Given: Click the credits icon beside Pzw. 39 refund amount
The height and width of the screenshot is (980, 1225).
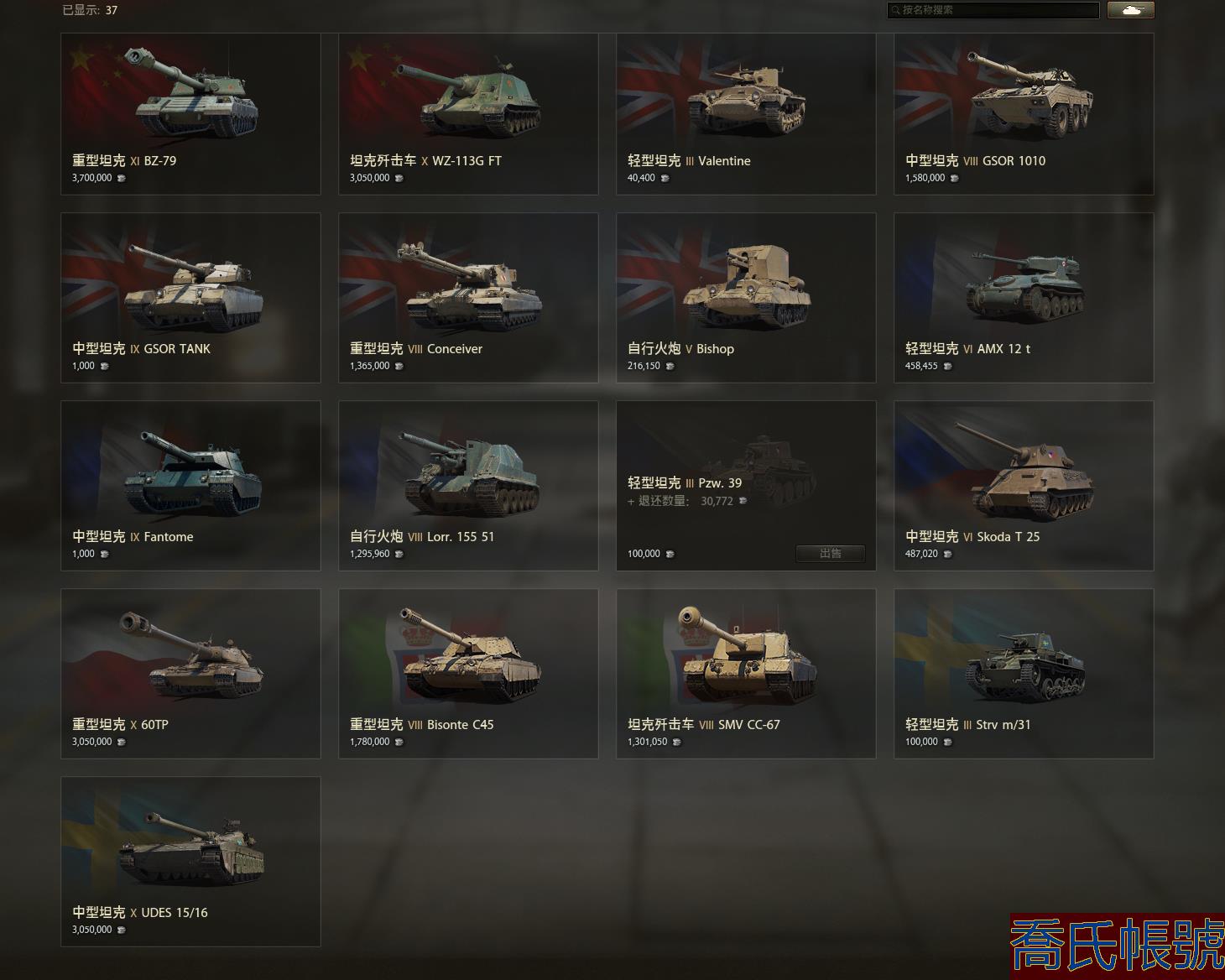Looking at the screenshot, I should point(743,501).
